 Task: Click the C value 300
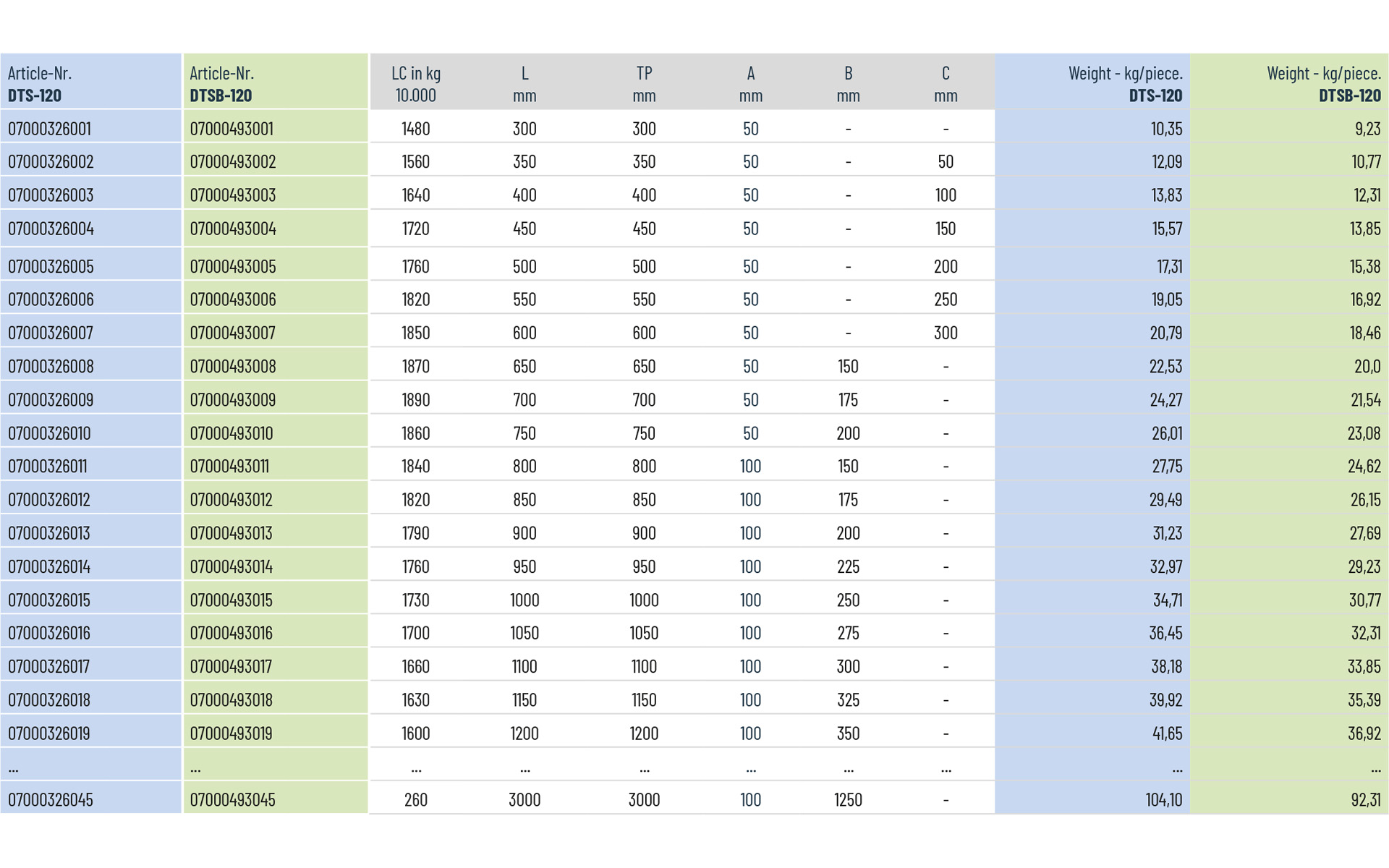tap(946, 333)
